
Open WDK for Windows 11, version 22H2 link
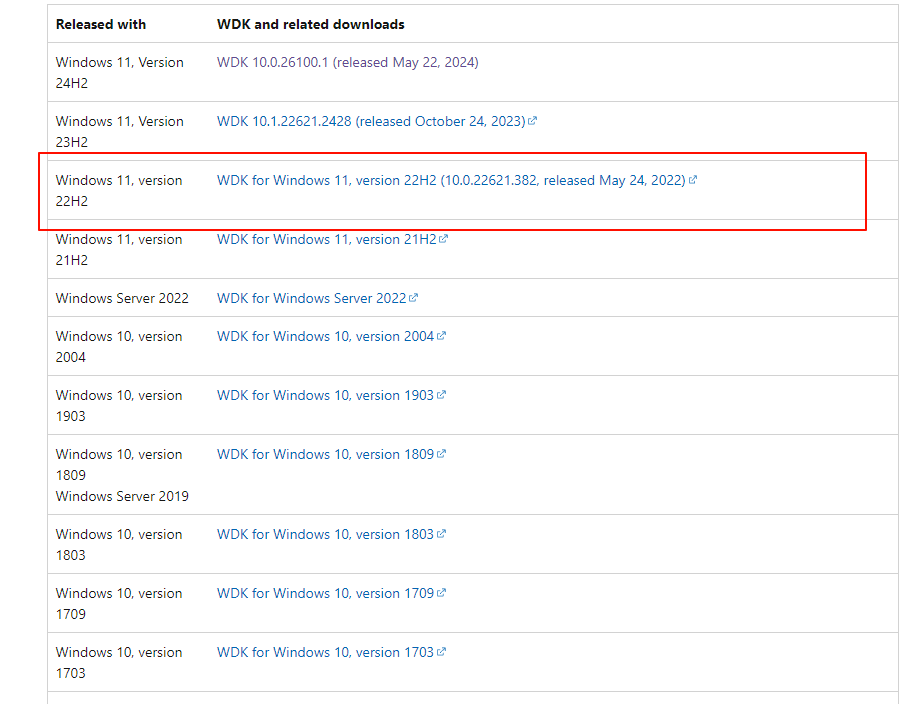451,180
